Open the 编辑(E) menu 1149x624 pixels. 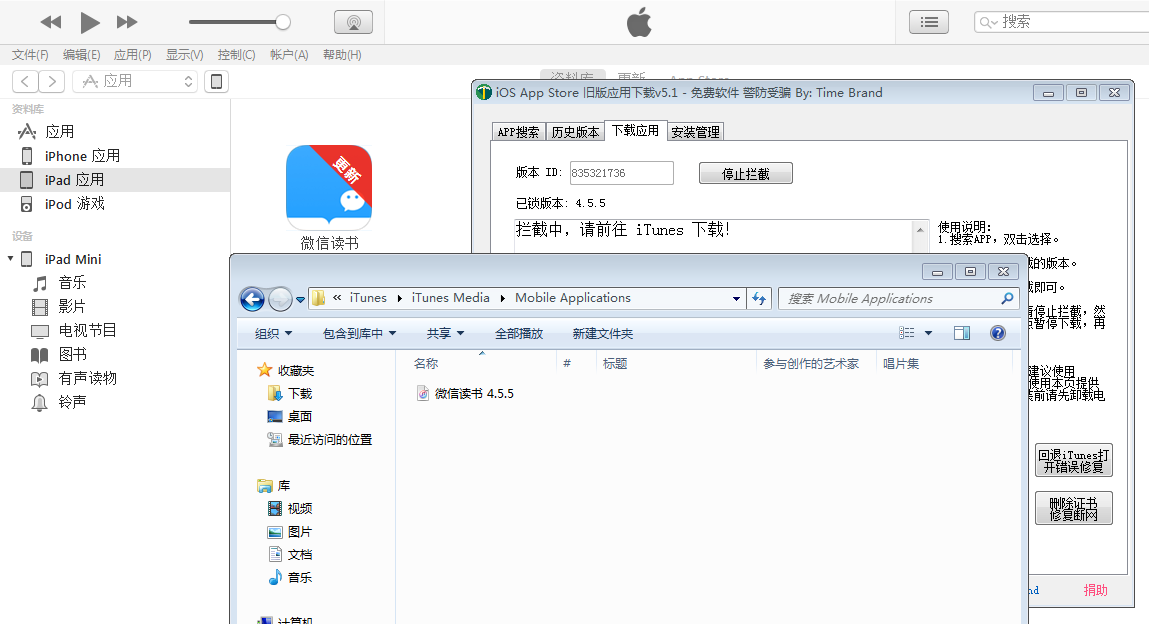(x=81, y=55)
